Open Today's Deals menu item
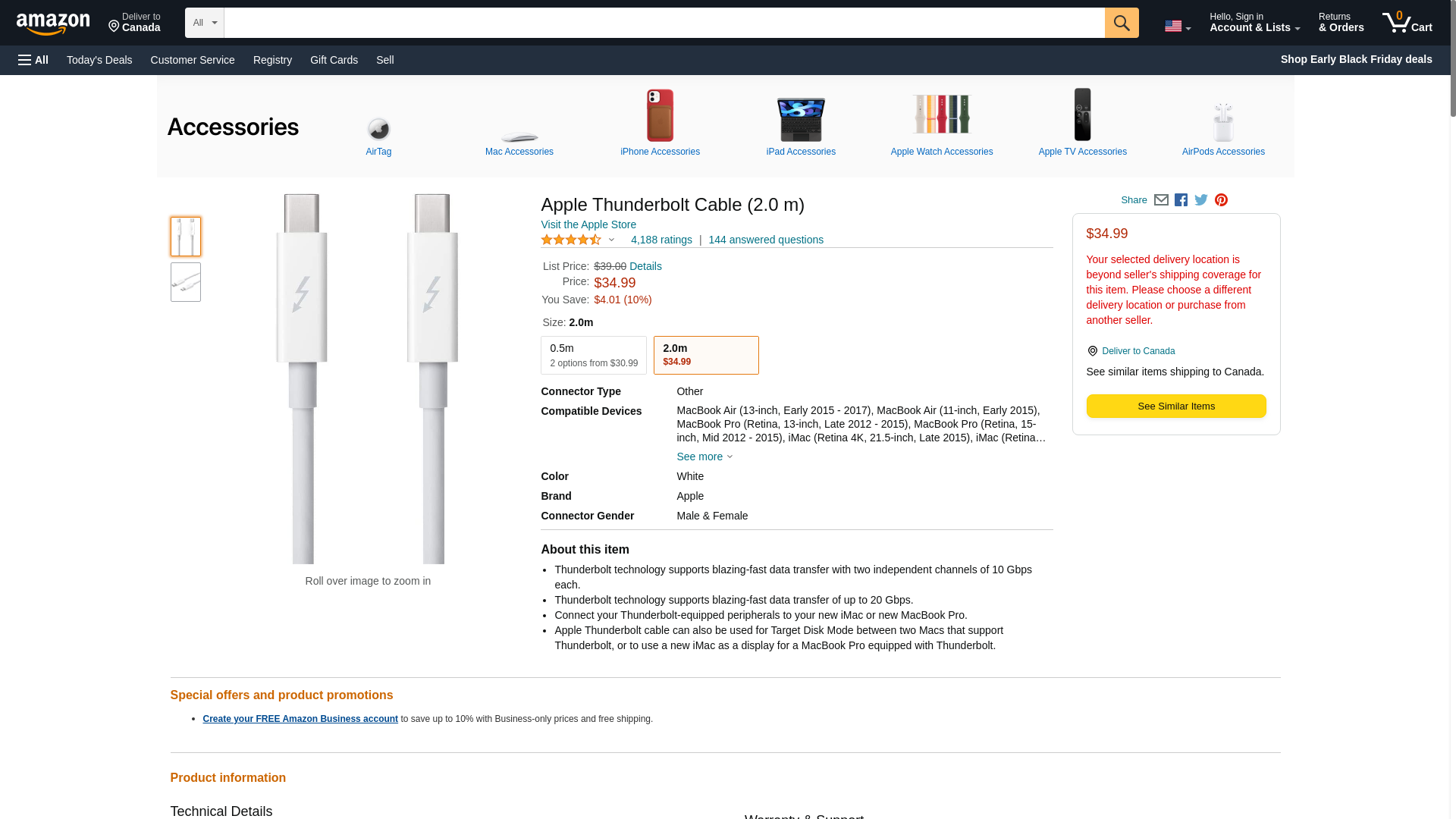The width and height of the screenshot is (1456, 819). click(99, 60)
